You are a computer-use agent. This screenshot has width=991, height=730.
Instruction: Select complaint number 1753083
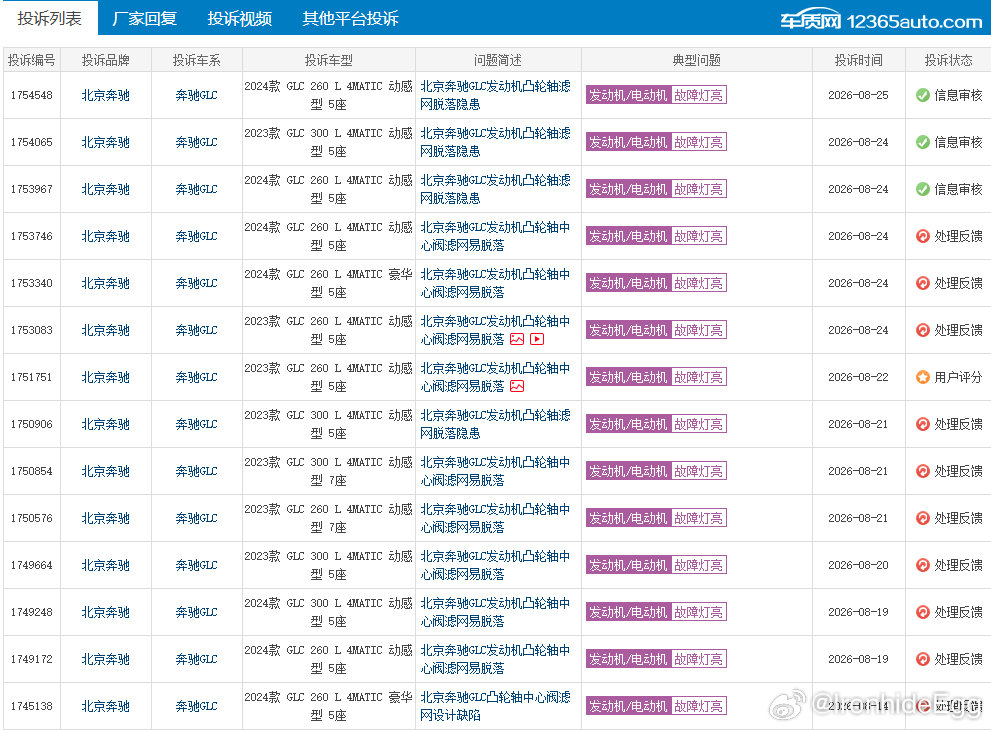tap(32, 330)
